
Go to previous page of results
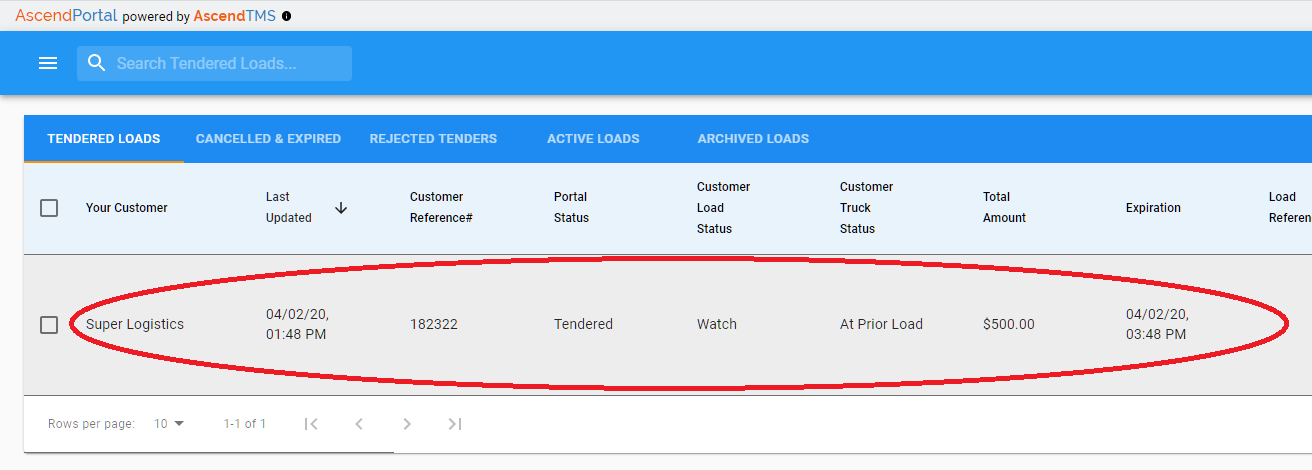[359, 424]
